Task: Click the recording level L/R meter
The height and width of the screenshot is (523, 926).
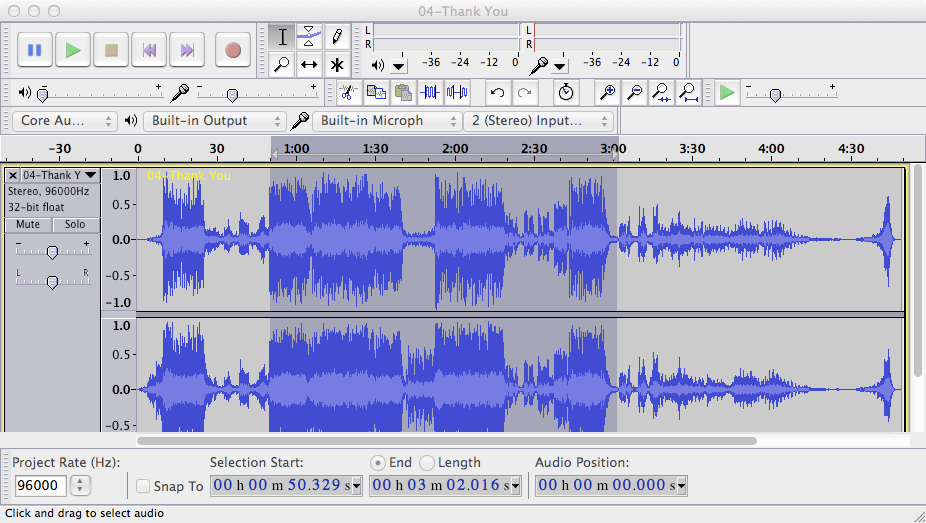Action: point(604,37)
